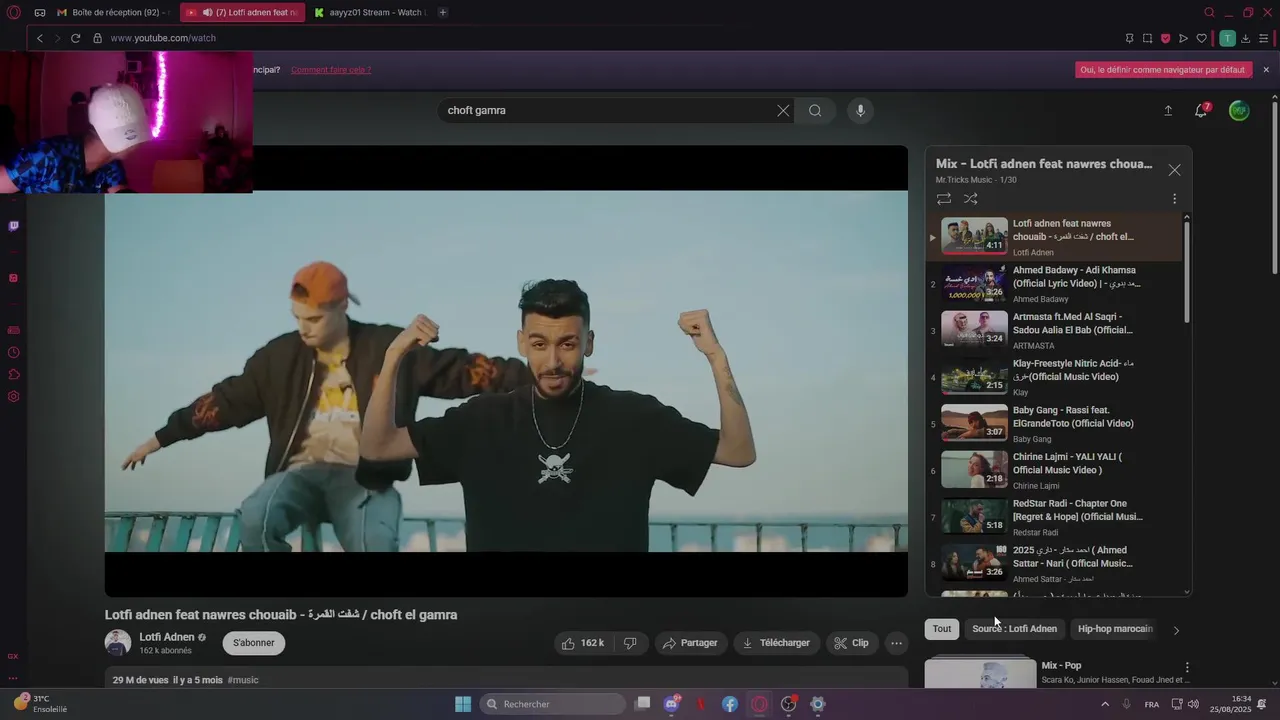Open the green T extension icon
This screenshot has width=1280, height=720.
pos(1227,38)
